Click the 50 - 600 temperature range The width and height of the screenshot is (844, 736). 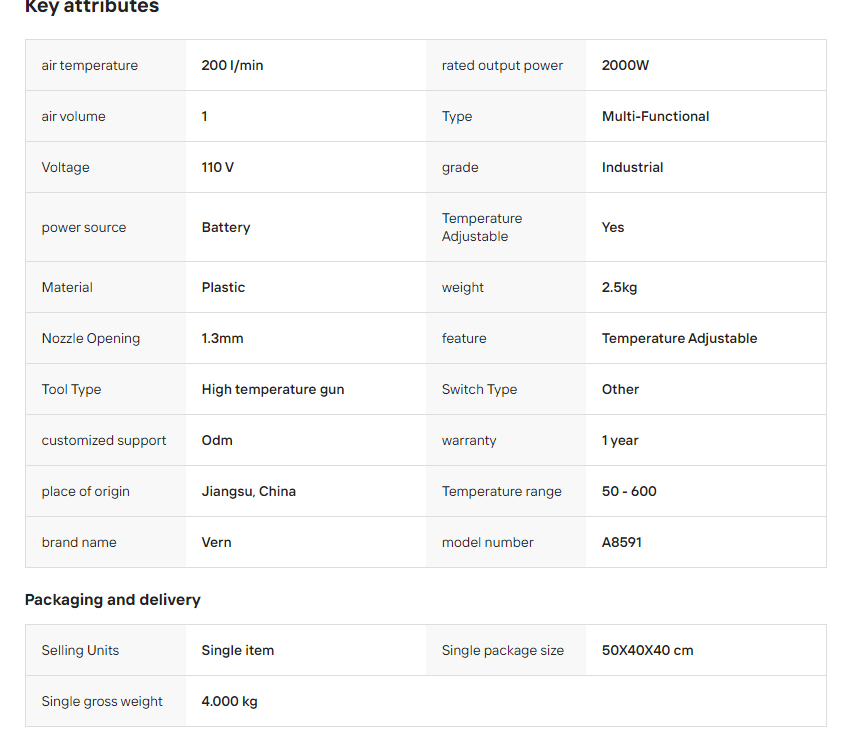coord(629,491)
